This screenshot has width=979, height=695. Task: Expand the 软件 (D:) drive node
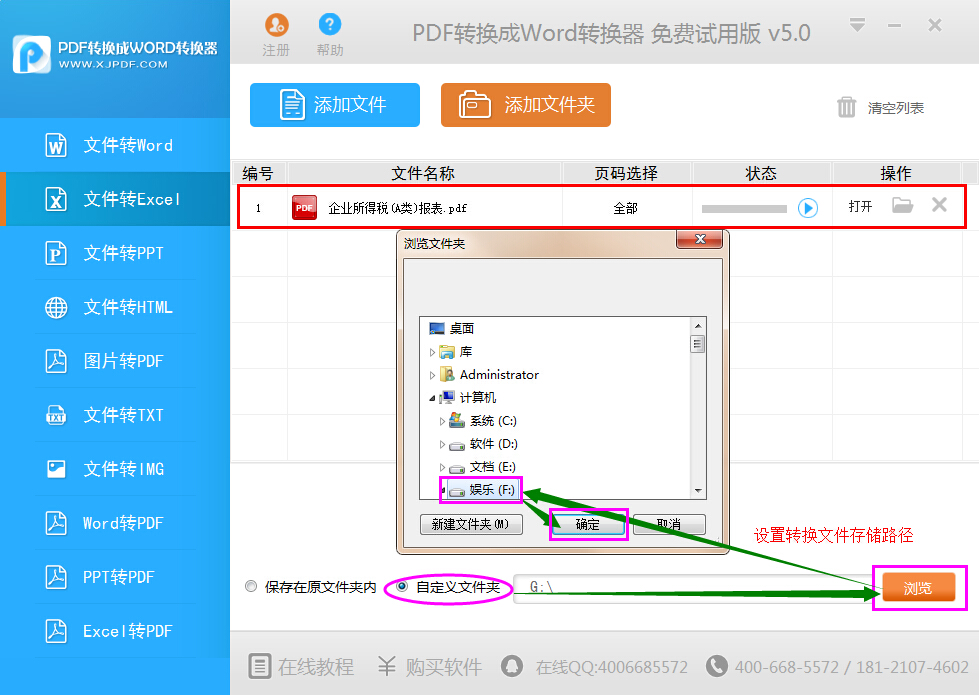pyautogui.click(x=442, y=445)
